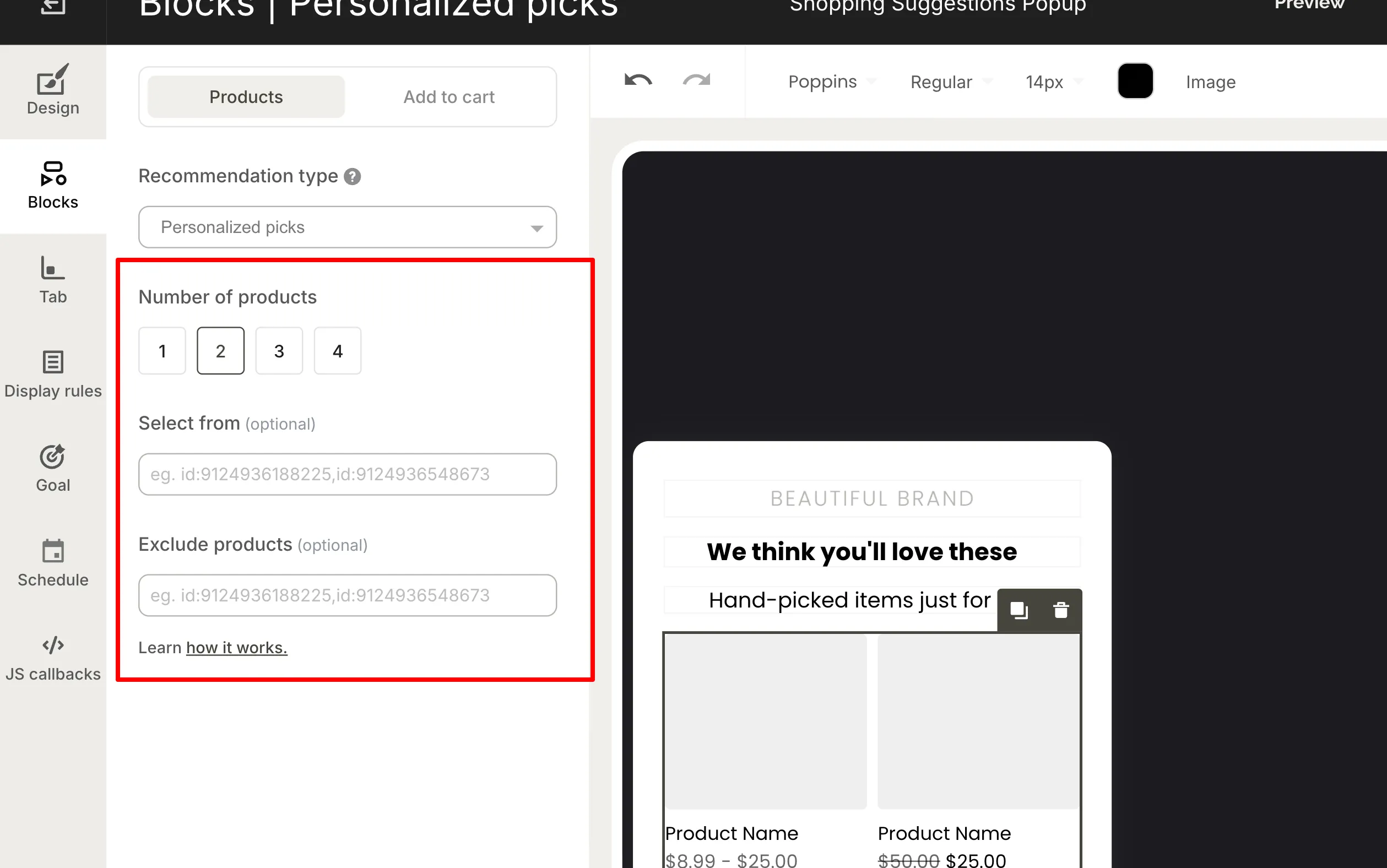
Task: Open the black text color swatch
Action: pyautogui.click(x=1135, y=81)
